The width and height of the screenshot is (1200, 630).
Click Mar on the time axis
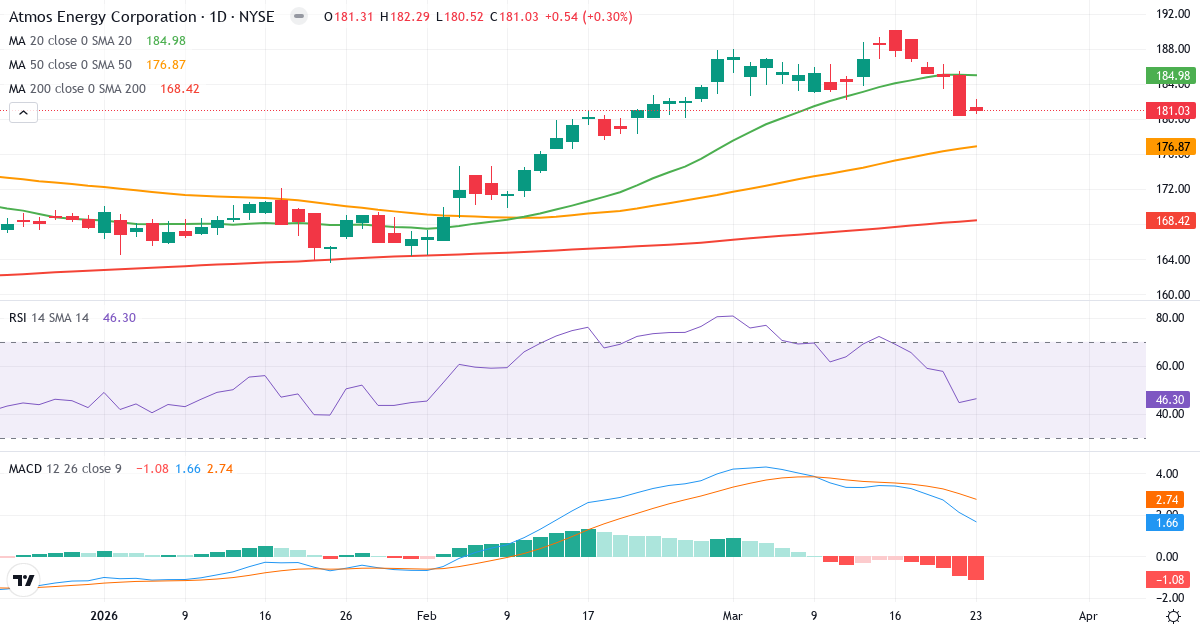(733, 618)
